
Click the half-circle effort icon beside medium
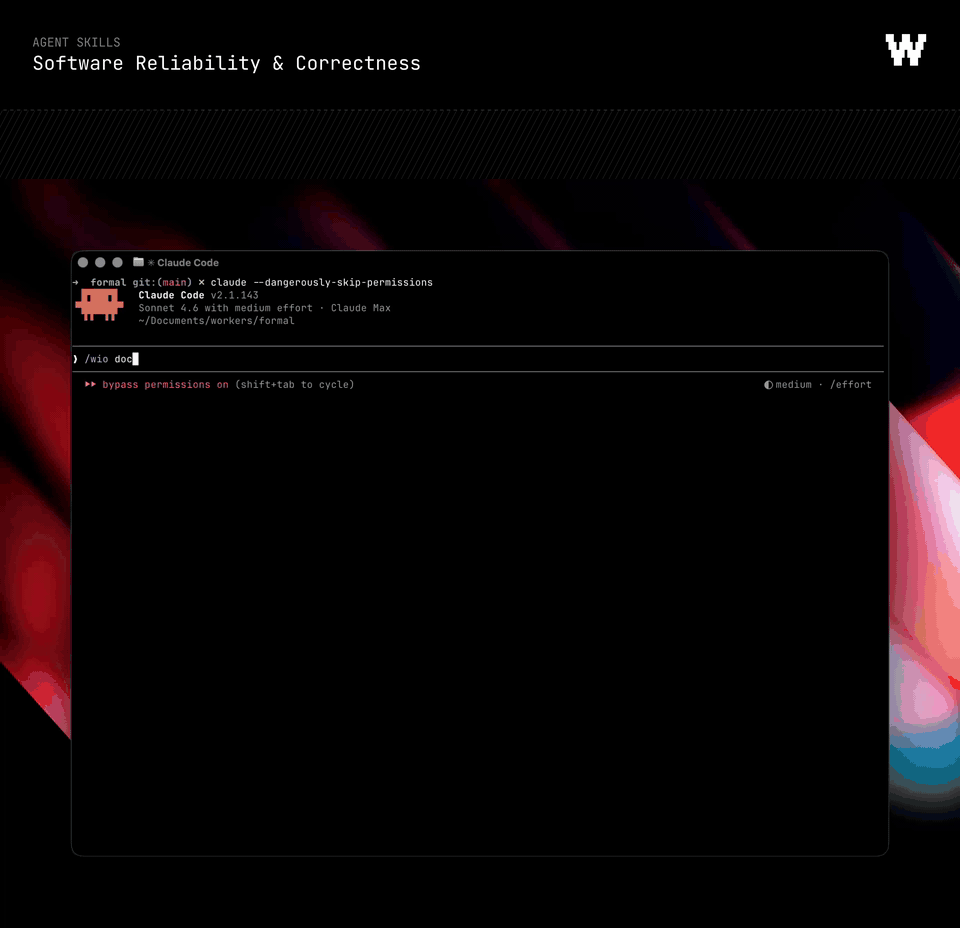768,385
